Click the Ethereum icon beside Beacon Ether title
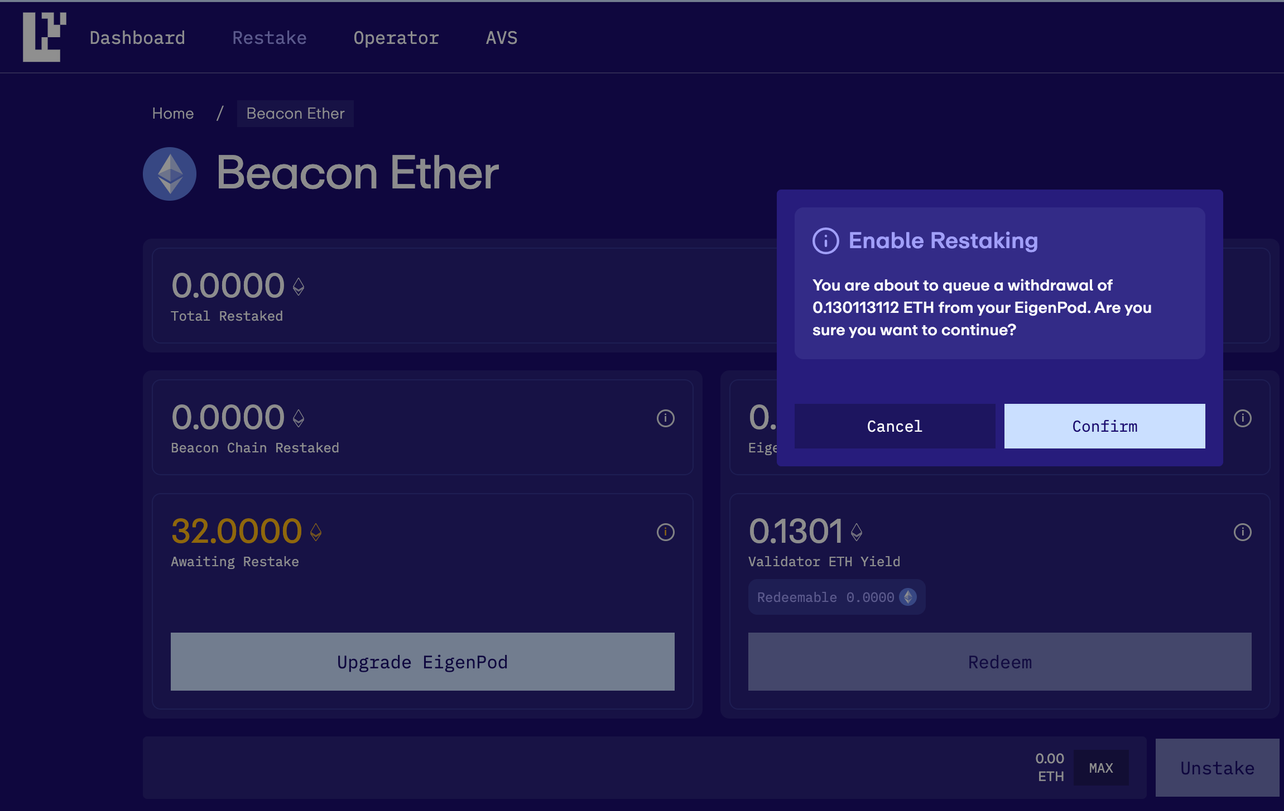Viewport: 1284px width, 811px height. 169,173
